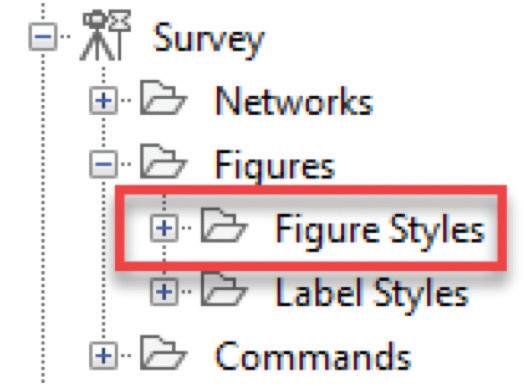The width and height of the screenshot is (526, 386).
Task: Click the Figure Styles folder icon
Action: point(224,225)
